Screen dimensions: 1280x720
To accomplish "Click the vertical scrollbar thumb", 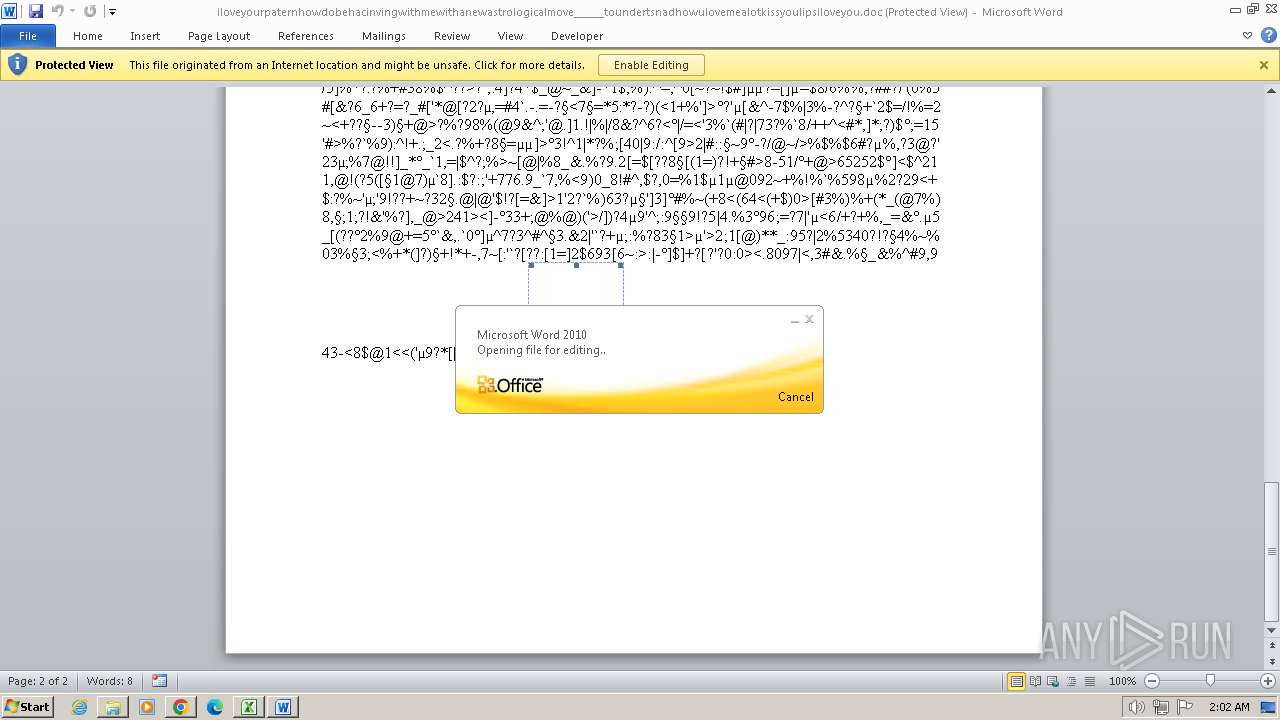I will (1271, 551).
